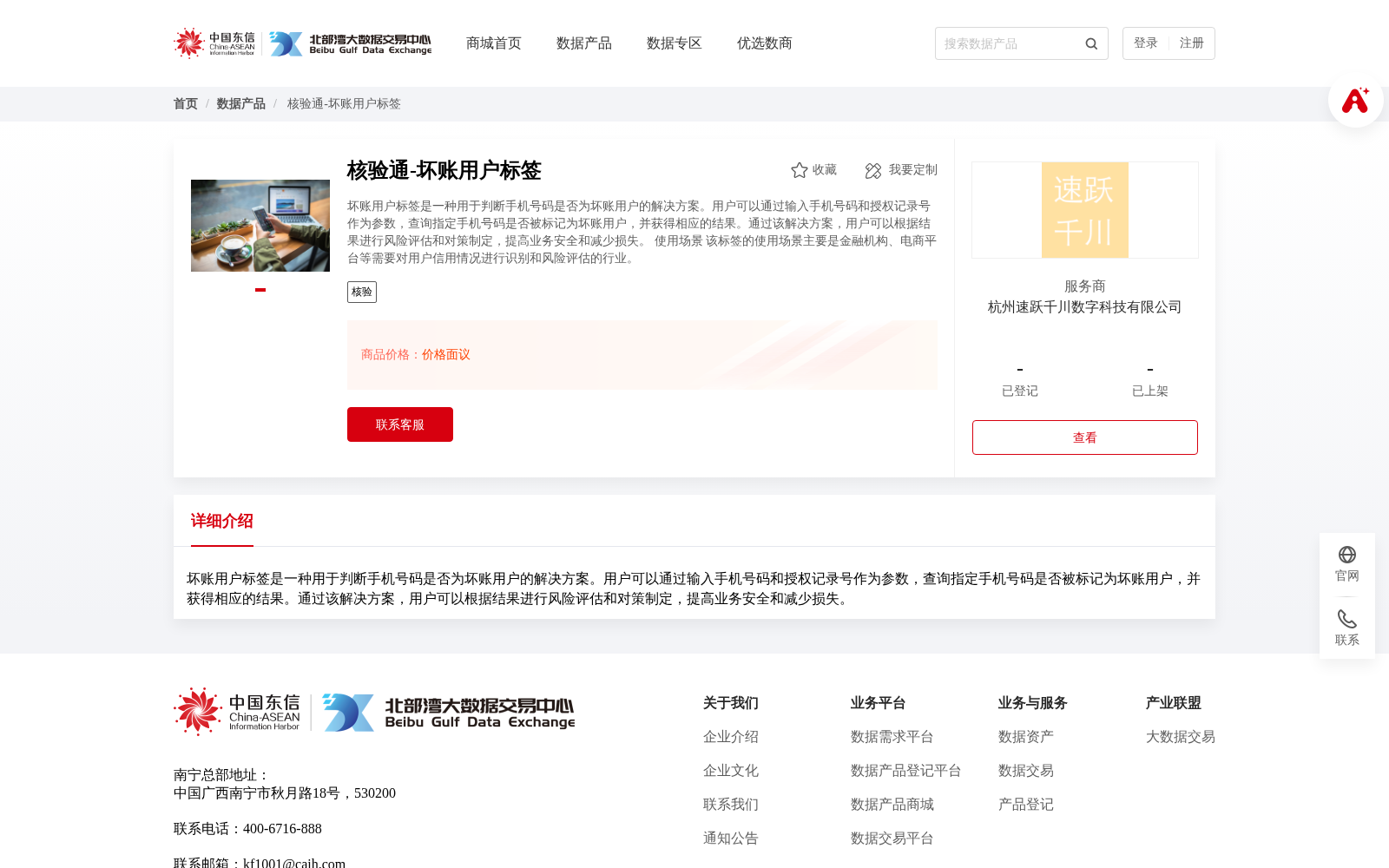Open footer link 大数据交易
Screen dimensions: 1389x868
(x=1181, y=737)
